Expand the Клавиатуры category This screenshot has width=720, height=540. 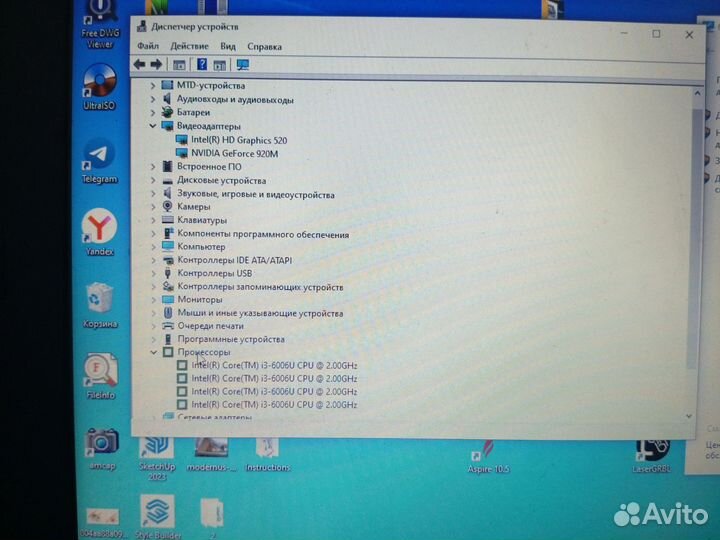[153, 220]
